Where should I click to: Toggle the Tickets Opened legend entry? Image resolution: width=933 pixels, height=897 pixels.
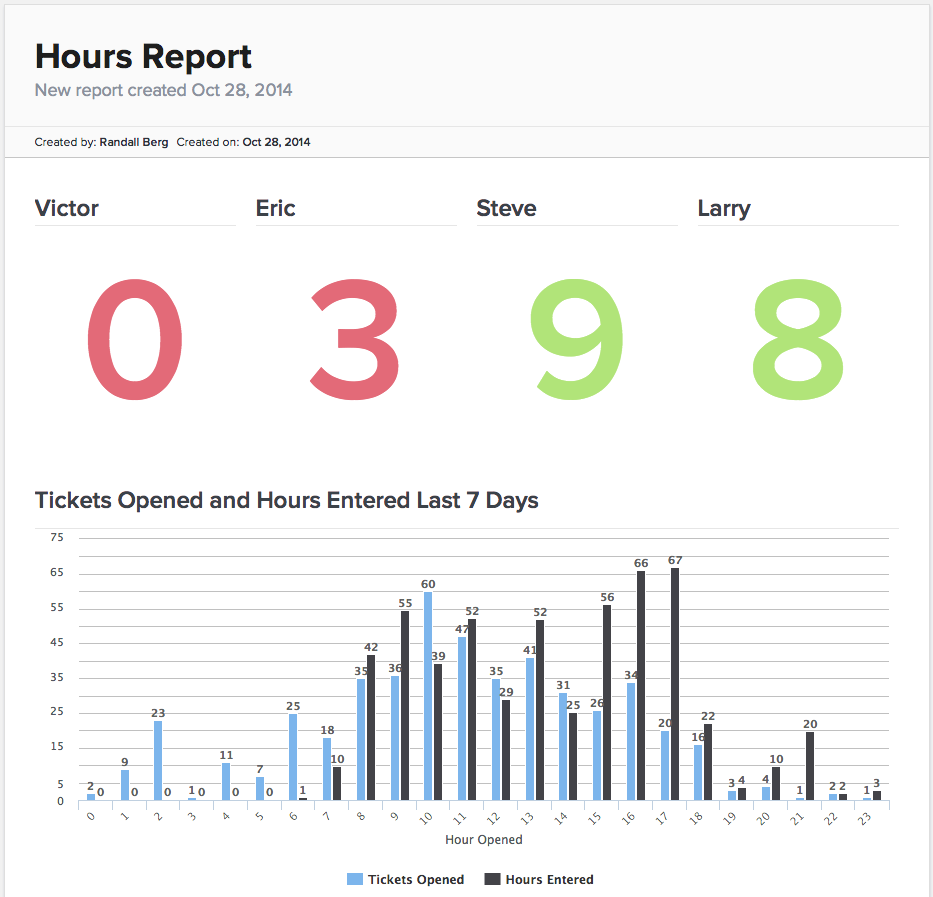(x=405, y=879)
